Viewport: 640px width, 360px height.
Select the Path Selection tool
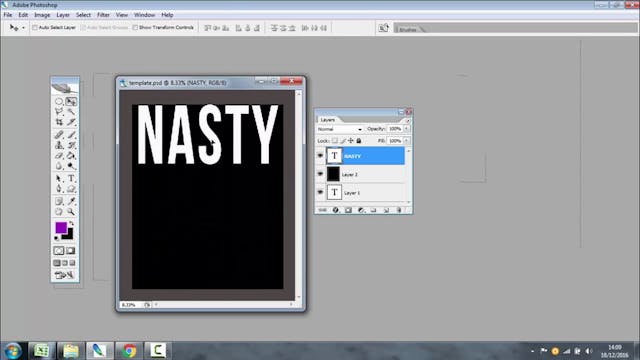(x=59, y=178)
